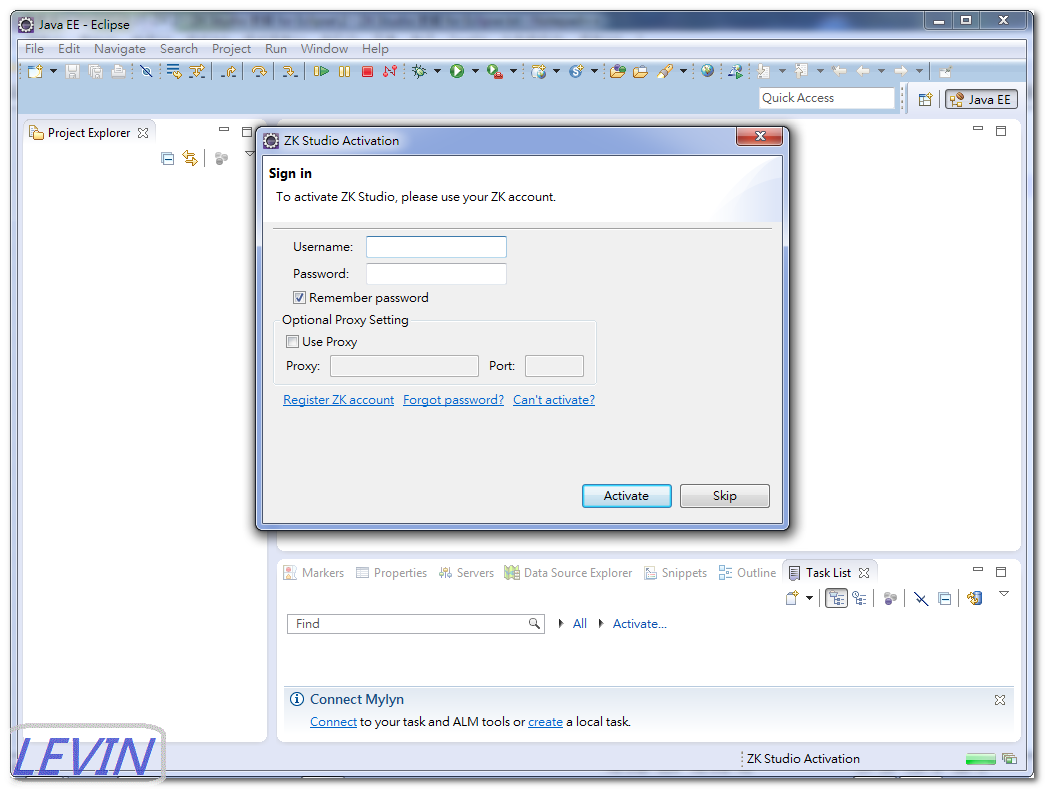The image size is (1045, 789).
Task: Click the Disconnect debug icon
Action: click(x=390, y=71)
